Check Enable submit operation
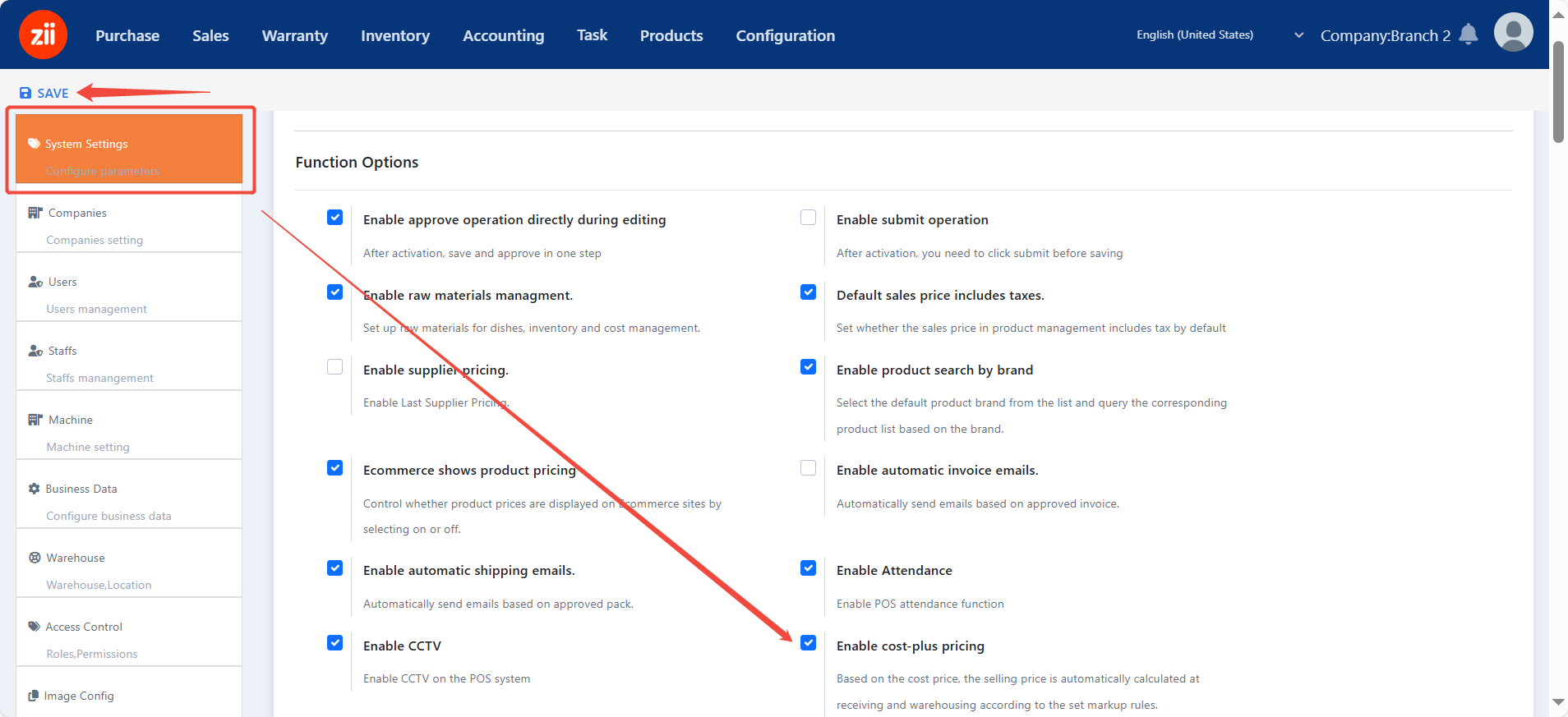The height and width of the screenshot is (717, 1568). click(808, 218)
